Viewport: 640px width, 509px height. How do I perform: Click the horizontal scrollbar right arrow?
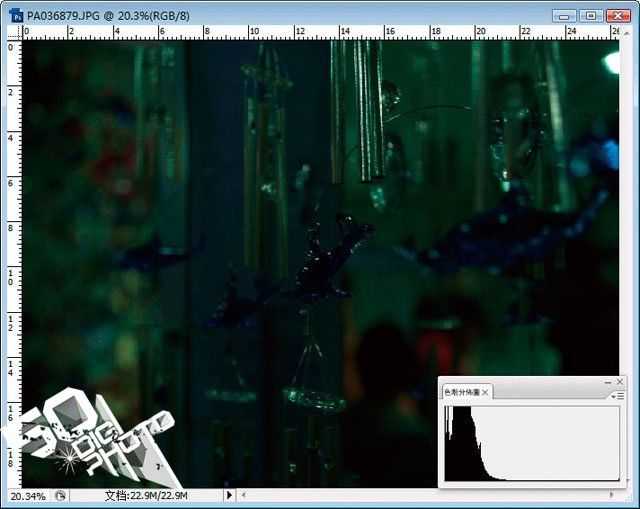click(611, 494)
